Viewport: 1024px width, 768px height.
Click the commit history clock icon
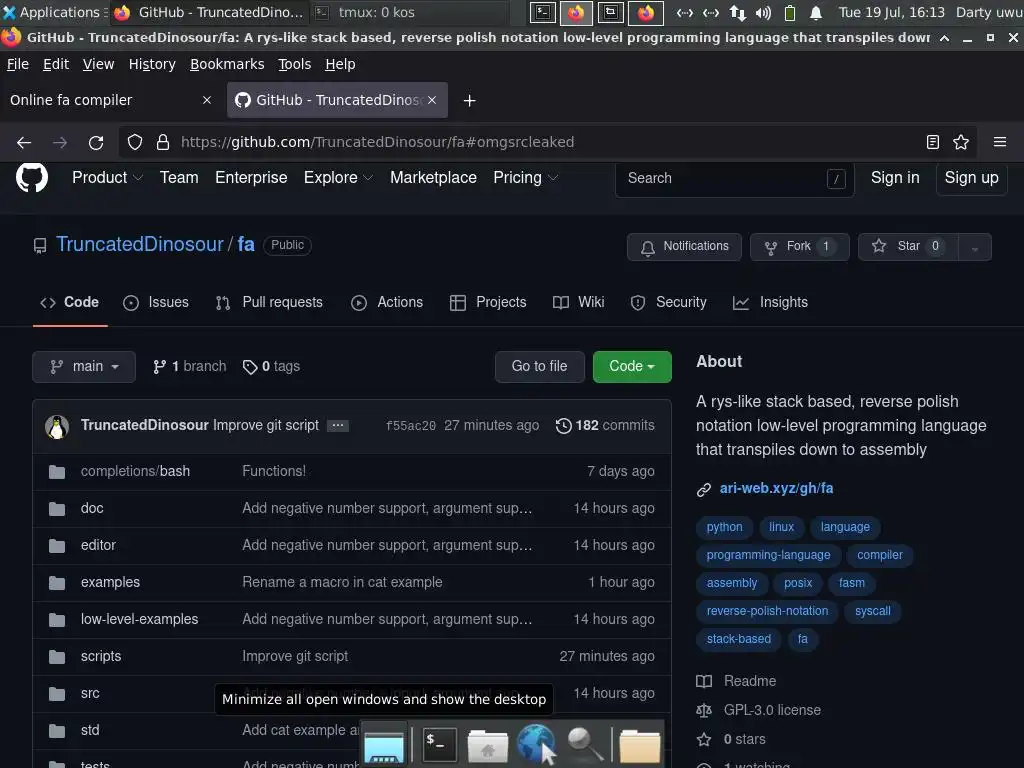coord(563,426)
